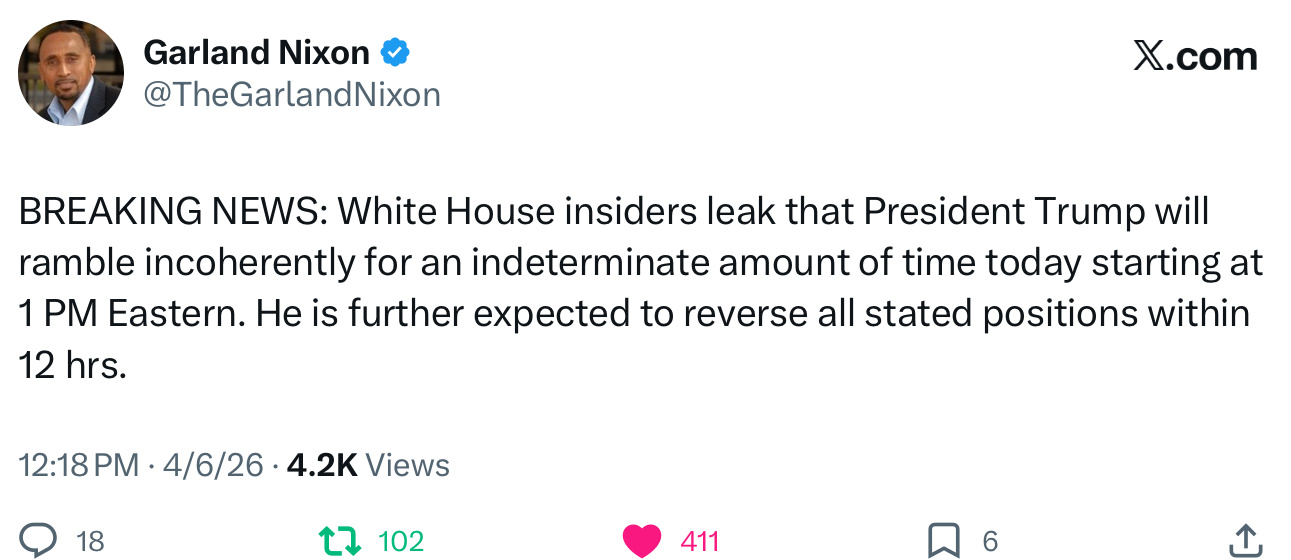Open Garland Nixon's profile picture
The height and width of the screenshot is (560, 1291).
pyautogui.click(x=70, y=74)
